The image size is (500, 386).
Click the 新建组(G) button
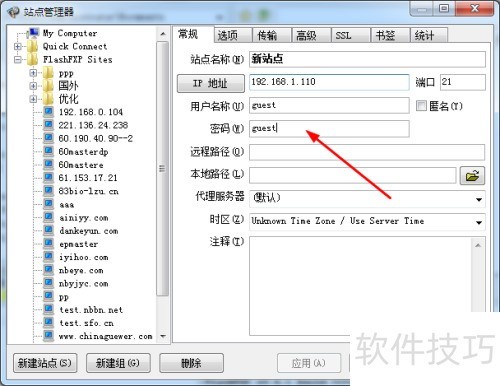pos(118,363)
